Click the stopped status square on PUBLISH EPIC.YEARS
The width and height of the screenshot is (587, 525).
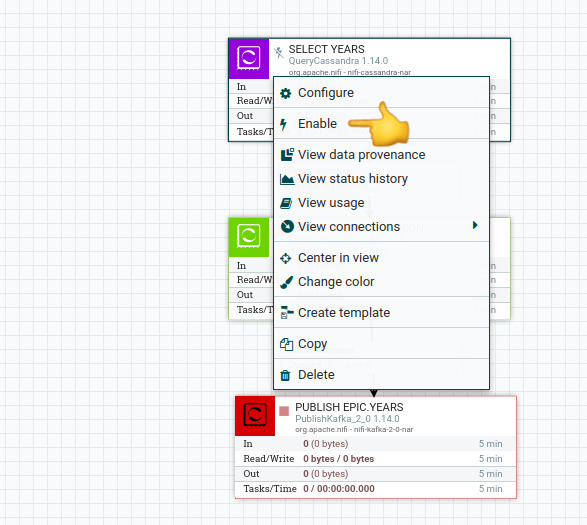click(284, 411)
